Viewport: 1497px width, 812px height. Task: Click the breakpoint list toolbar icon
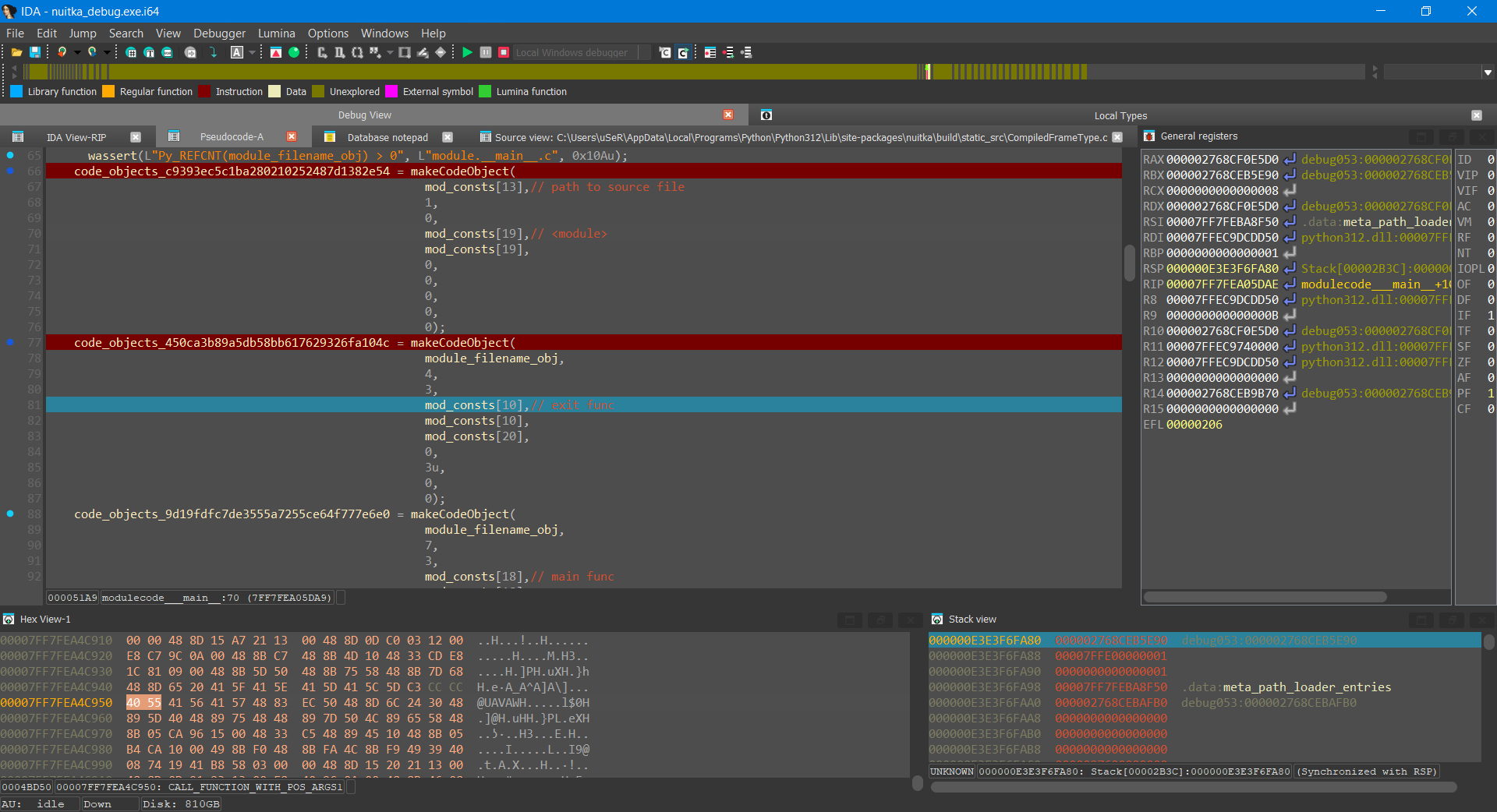point(710,52)
